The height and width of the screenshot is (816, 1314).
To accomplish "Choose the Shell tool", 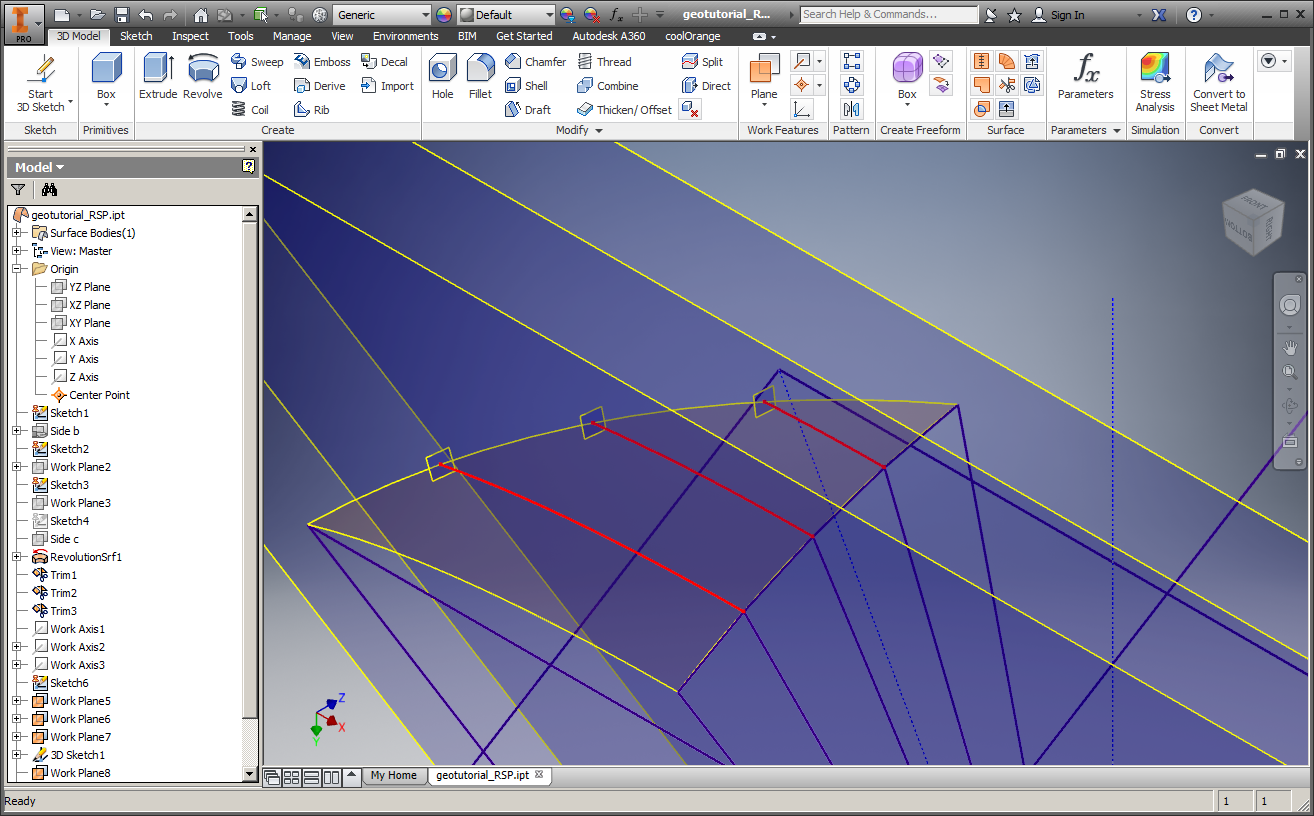I will (527, 86).
